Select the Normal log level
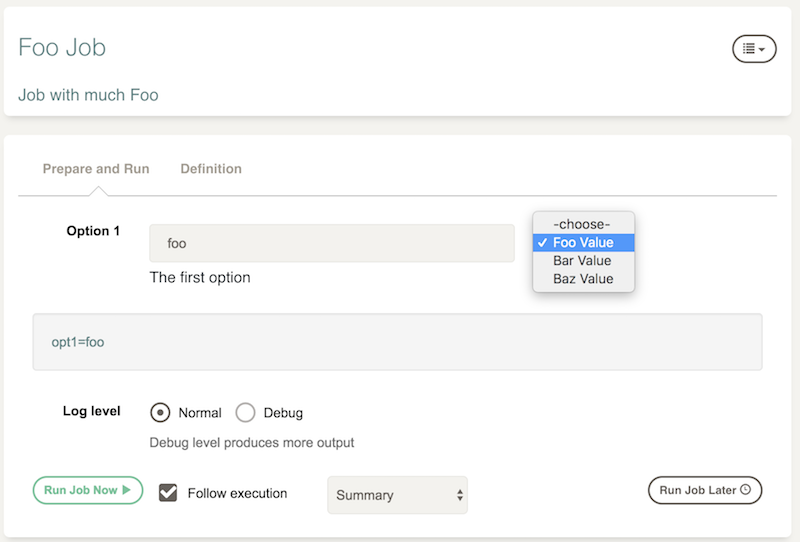This screenshot has width=800, height=542. click(160, 412)
